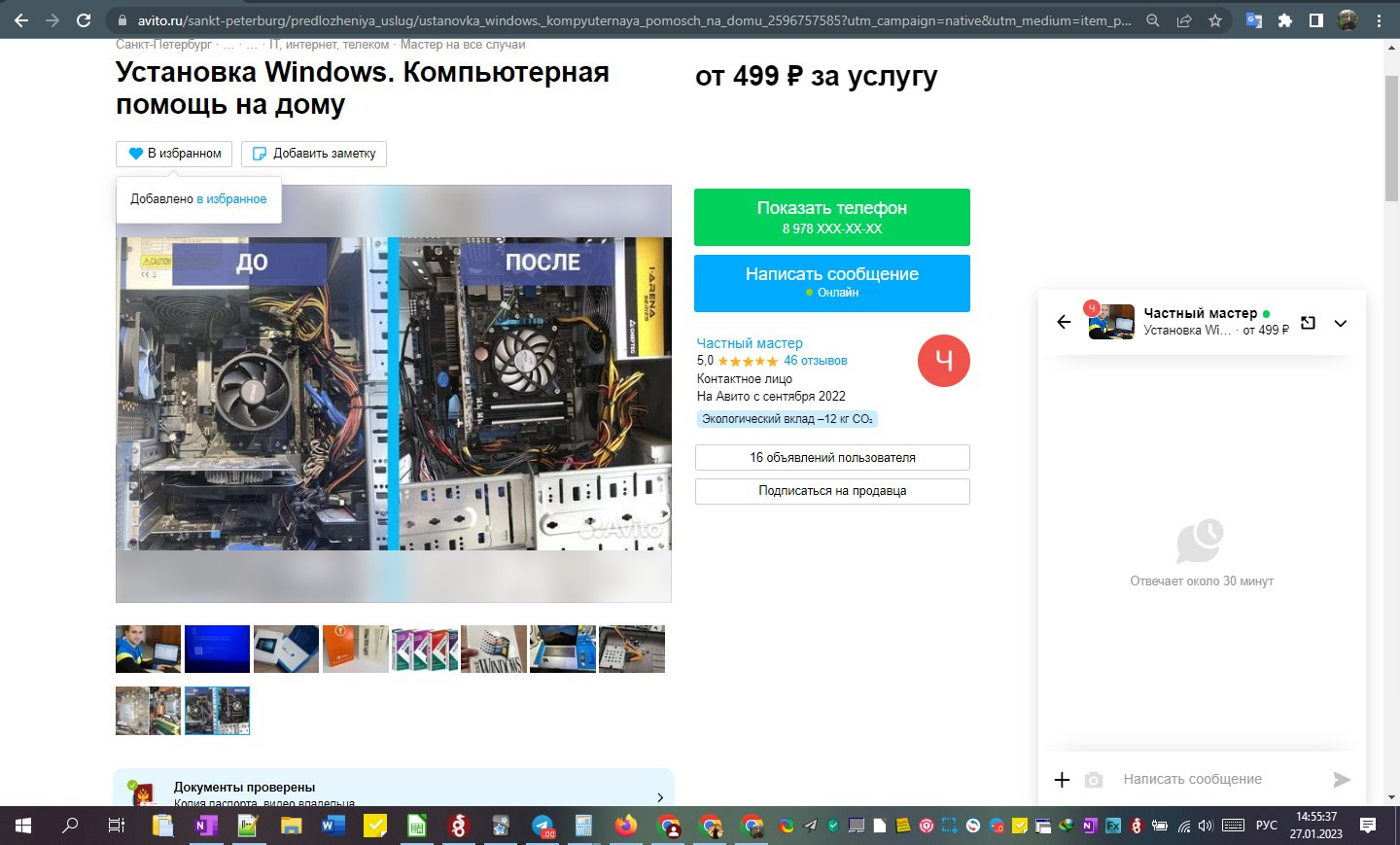
Task: Select the blue Windows screen thumbnail
Action: click(x=217, y=649)
